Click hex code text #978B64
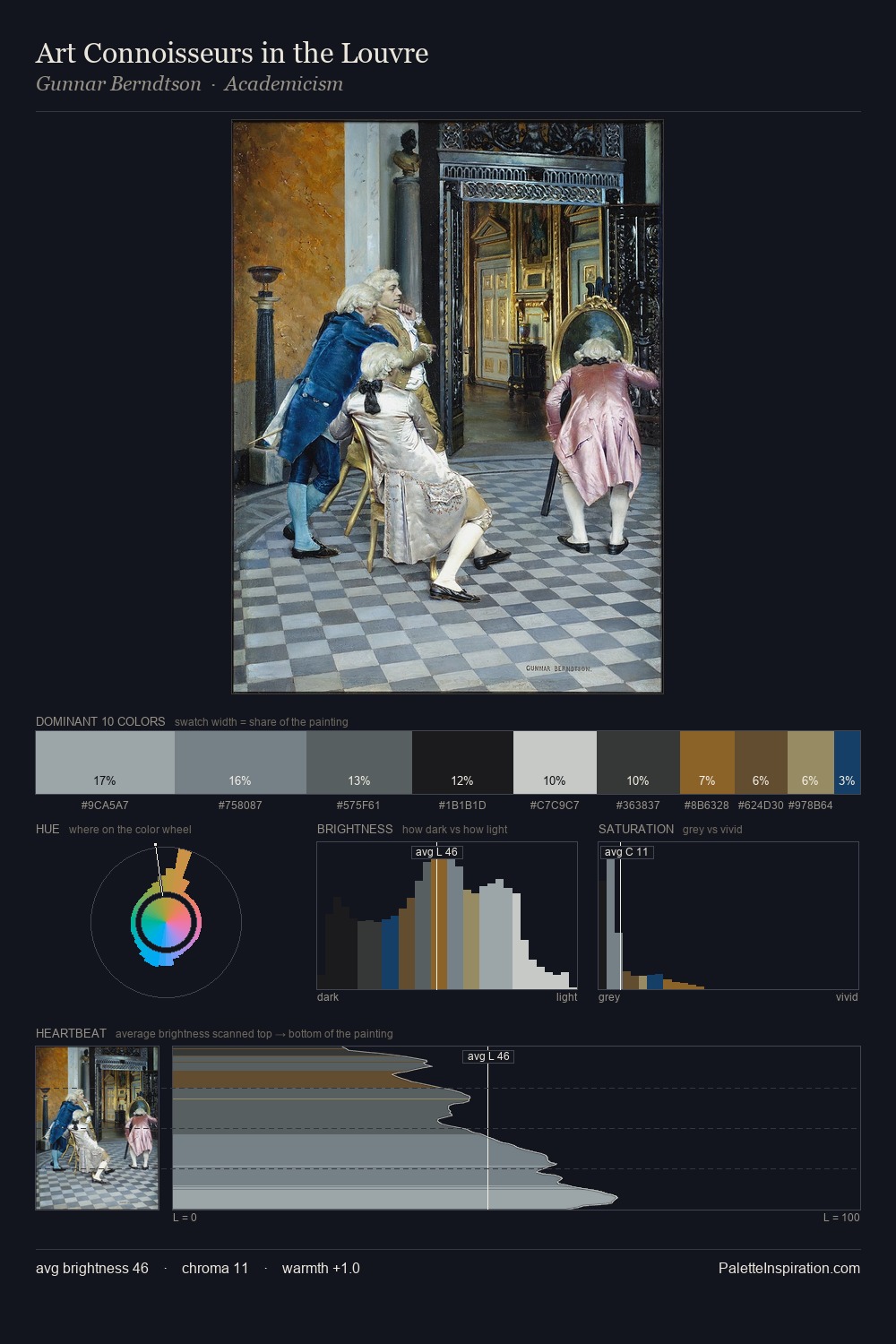Viewport: 896px width, 1344px height. [811, 805]
